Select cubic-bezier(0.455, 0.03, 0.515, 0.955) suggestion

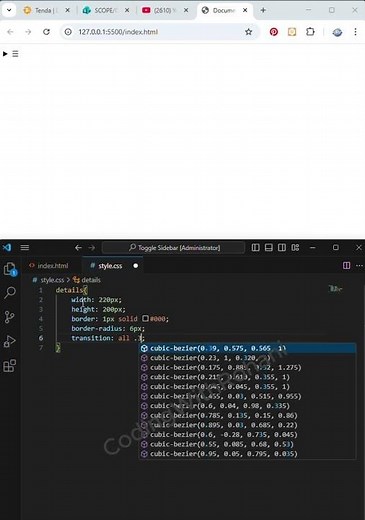(x=247, y=396)
